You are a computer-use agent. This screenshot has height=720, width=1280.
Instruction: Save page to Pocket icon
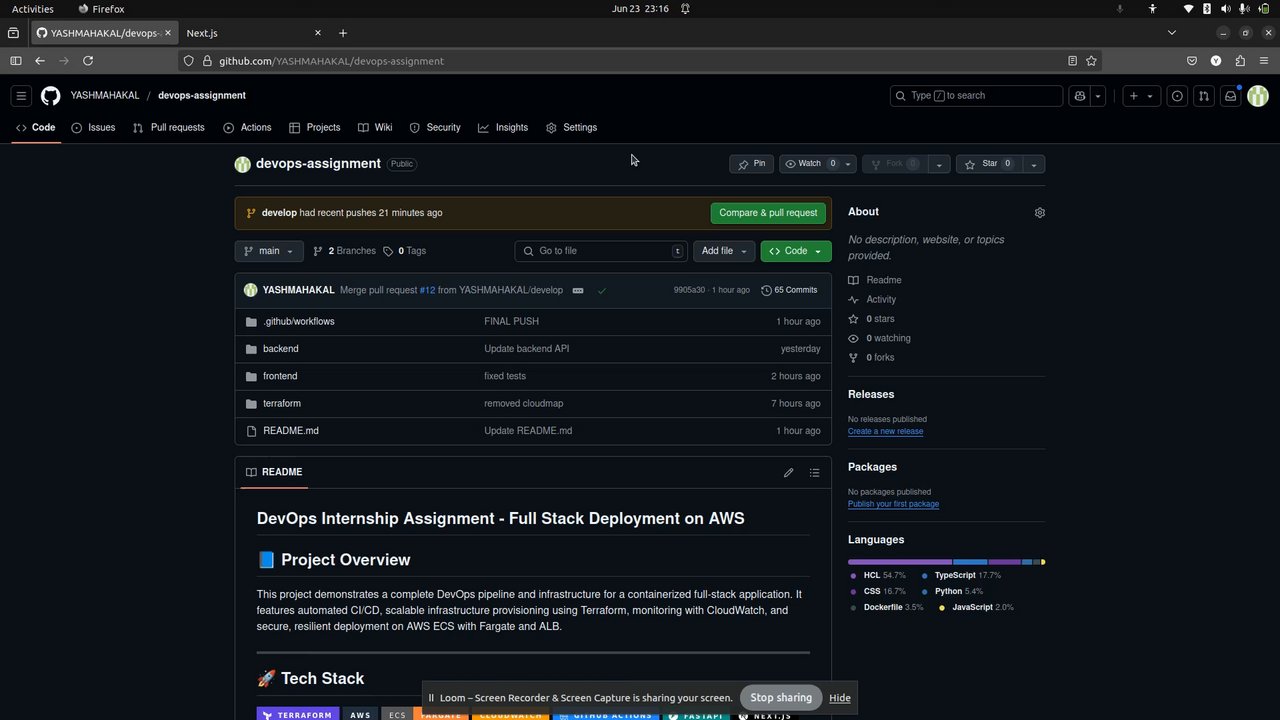pyautogui.click(x=1192, y=61)
